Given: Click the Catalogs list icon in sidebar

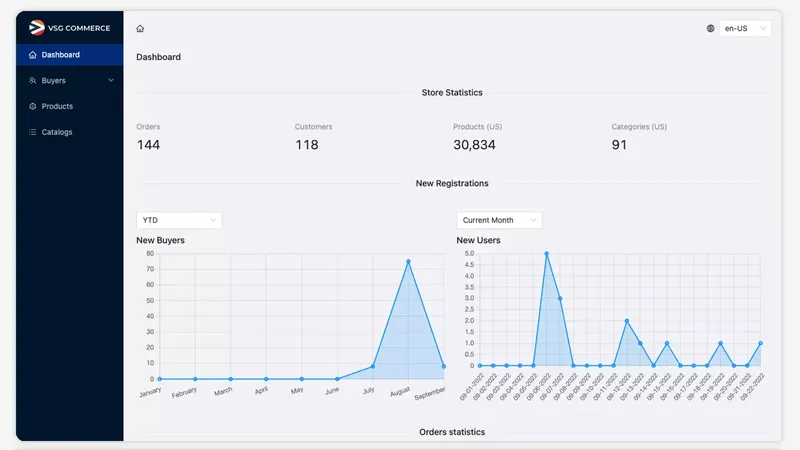Looking at the screenshot, I should point(33,132).
